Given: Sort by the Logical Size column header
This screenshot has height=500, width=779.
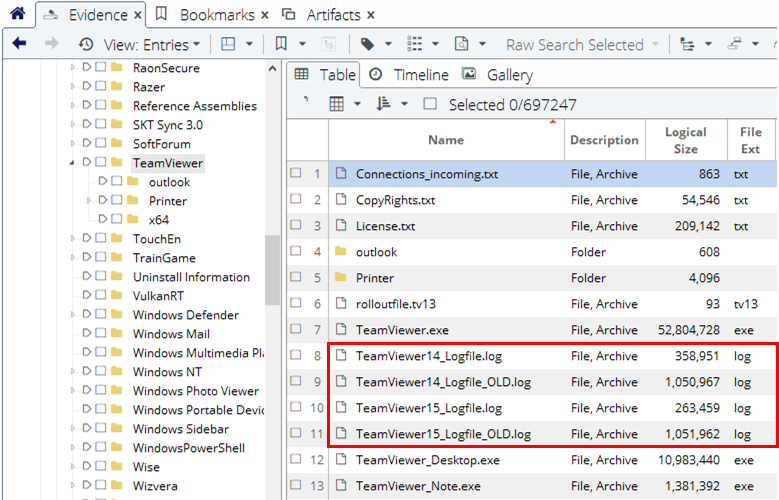Looking at the screenshot, I should (x=686, y=140).
